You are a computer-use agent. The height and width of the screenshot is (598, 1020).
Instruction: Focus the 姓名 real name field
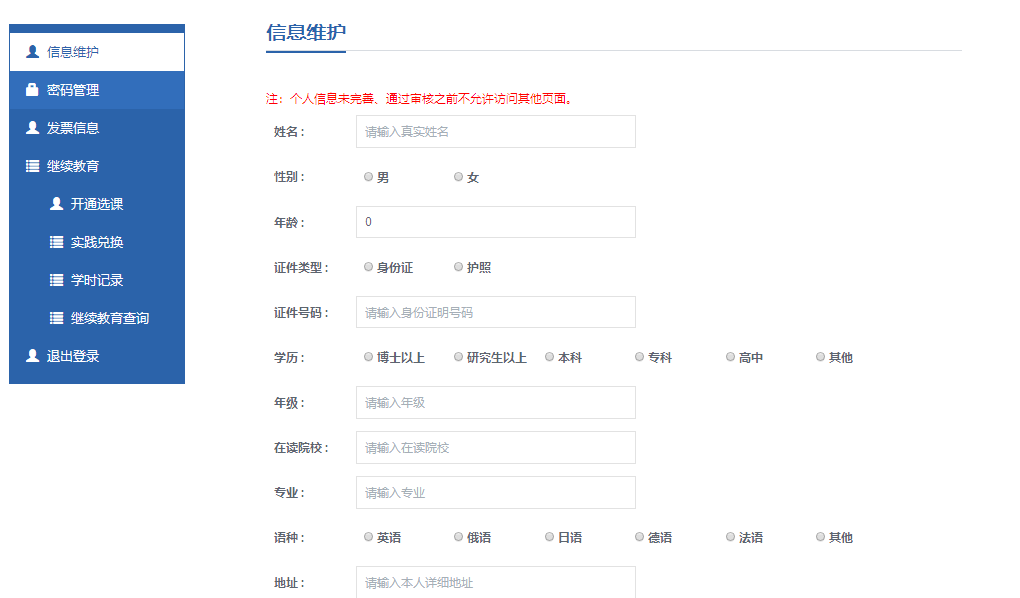[x=496, y=131]
